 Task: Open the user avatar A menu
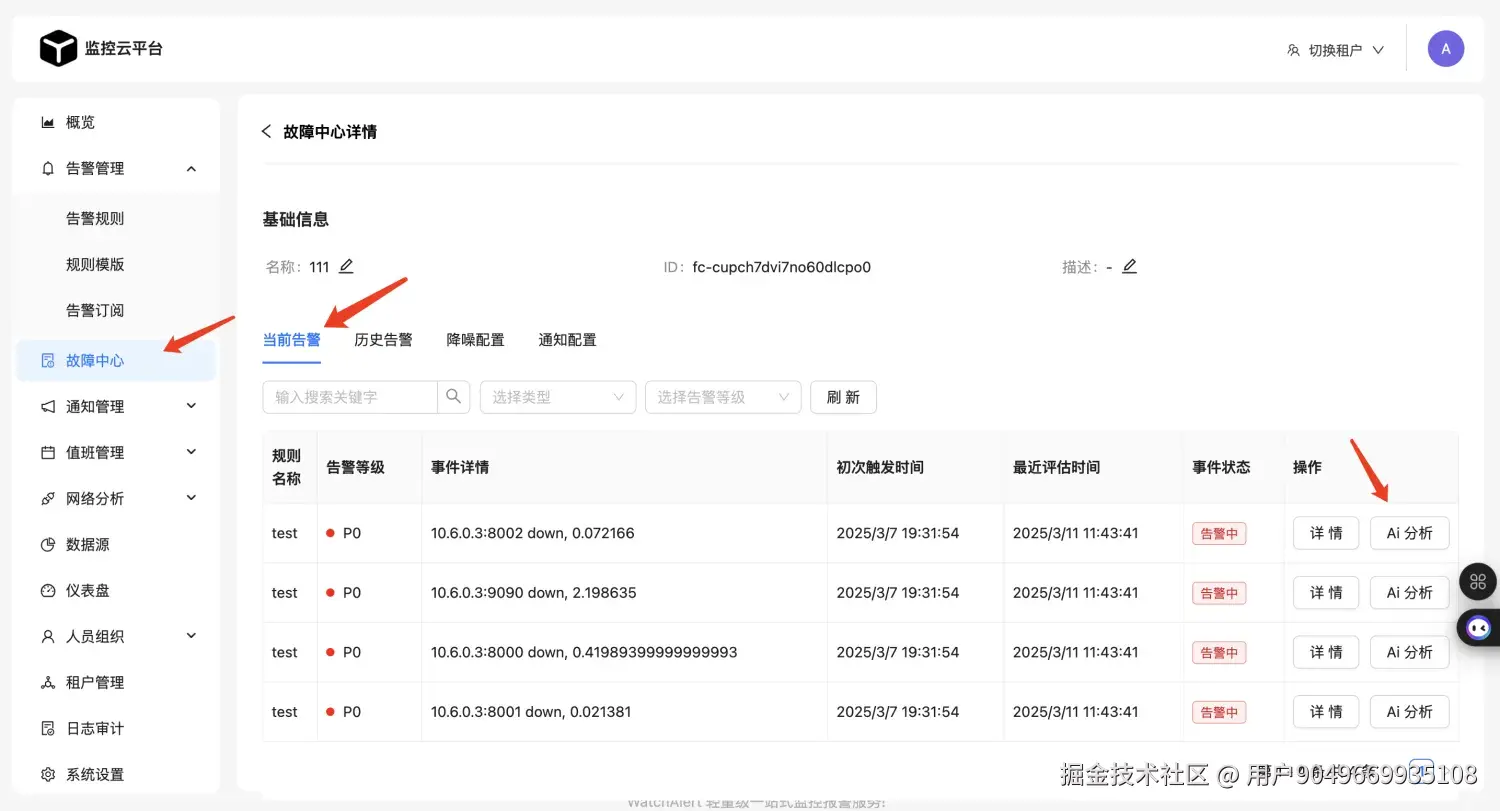(1446, 48)
